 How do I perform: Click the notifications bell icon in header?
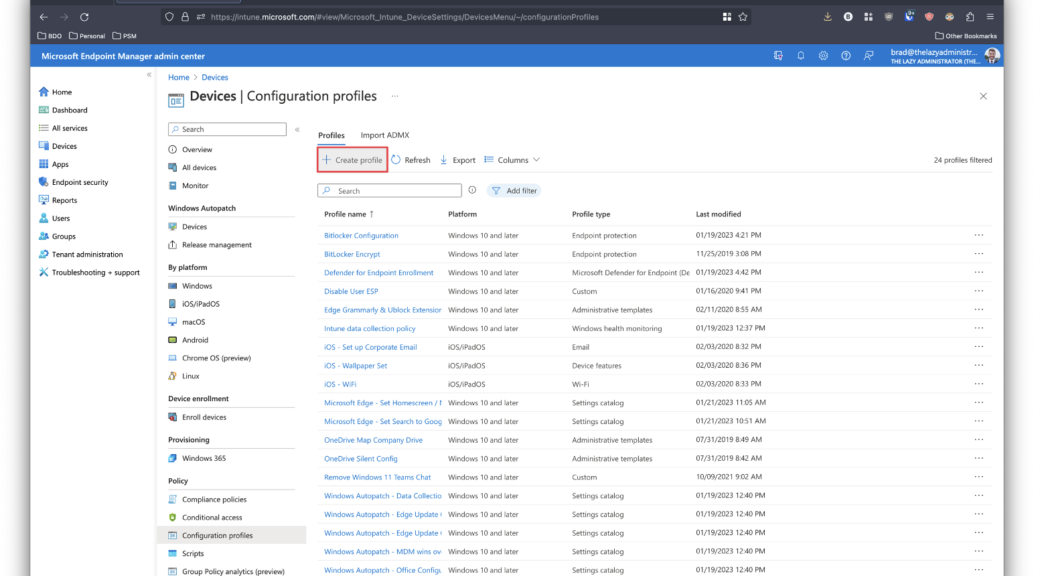pyautogui.click(x=801, y=56)
